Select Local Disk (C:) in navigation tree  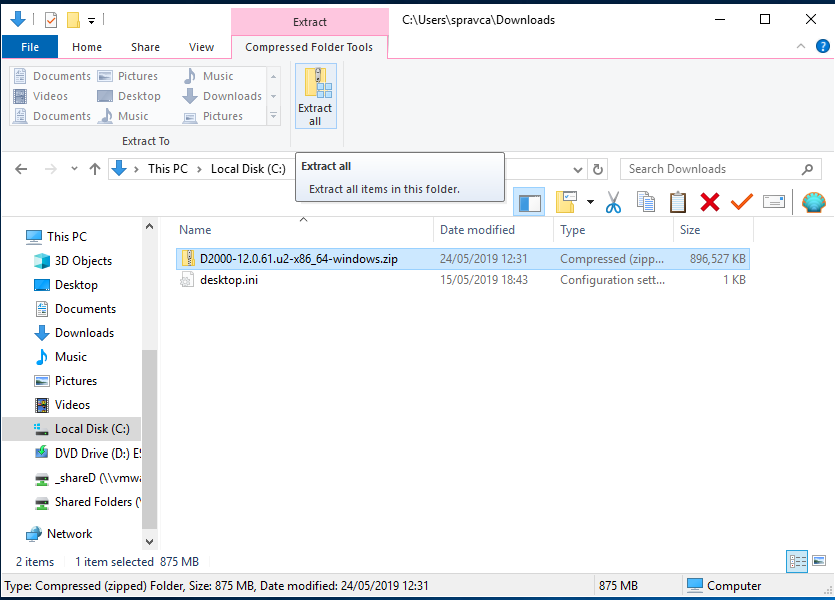[91, 429]
